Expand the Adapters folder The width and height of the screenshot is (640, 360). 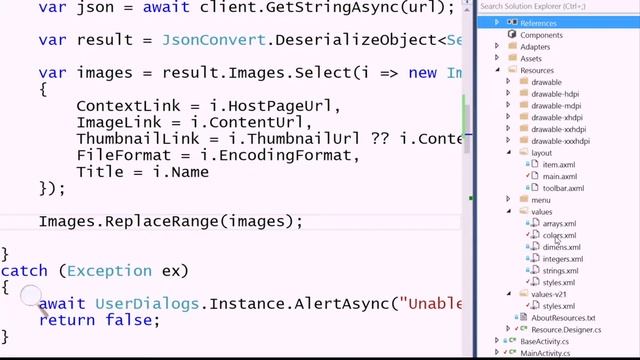click(497, 46)
